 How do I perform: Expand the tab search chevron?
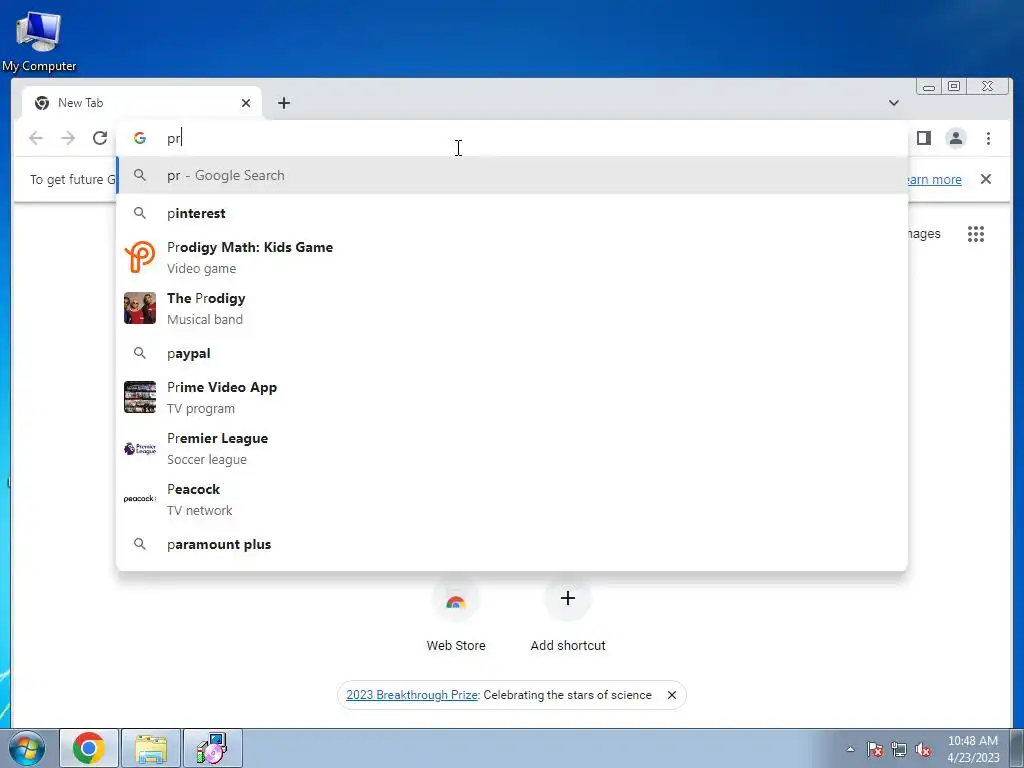coord(893,103)
